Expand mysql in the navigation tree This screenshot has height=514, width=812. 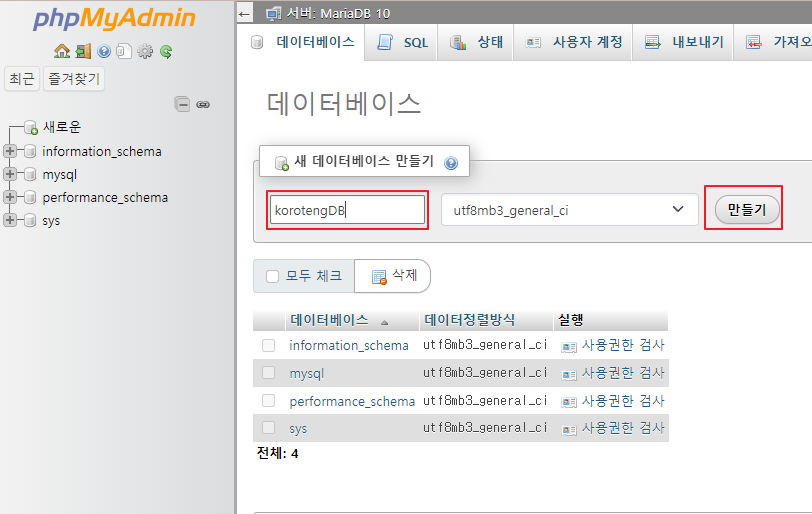(x=9, y=174)
